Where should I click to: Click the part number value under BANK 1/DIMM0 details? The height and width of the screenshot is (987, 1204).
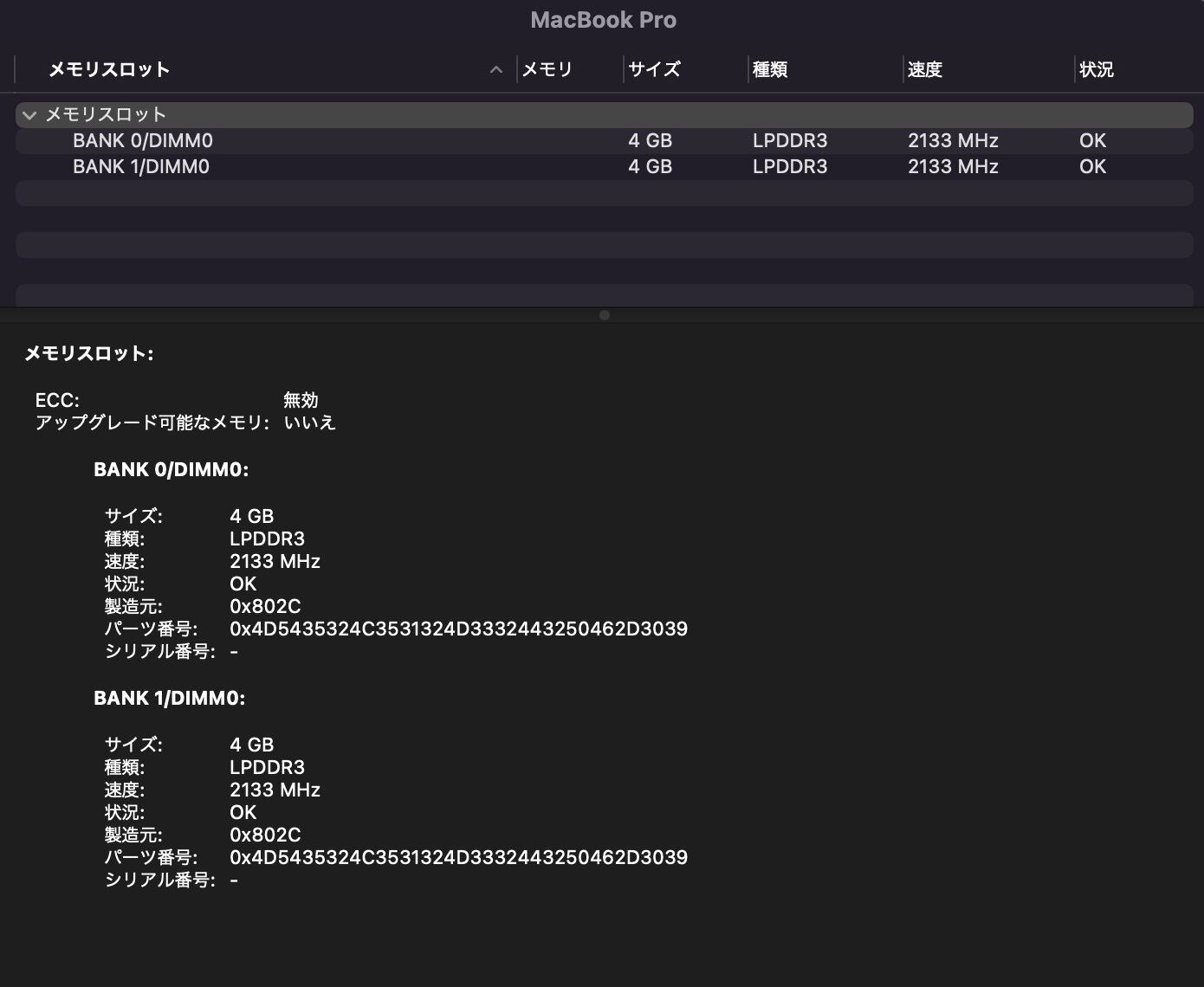click(458, 858)
